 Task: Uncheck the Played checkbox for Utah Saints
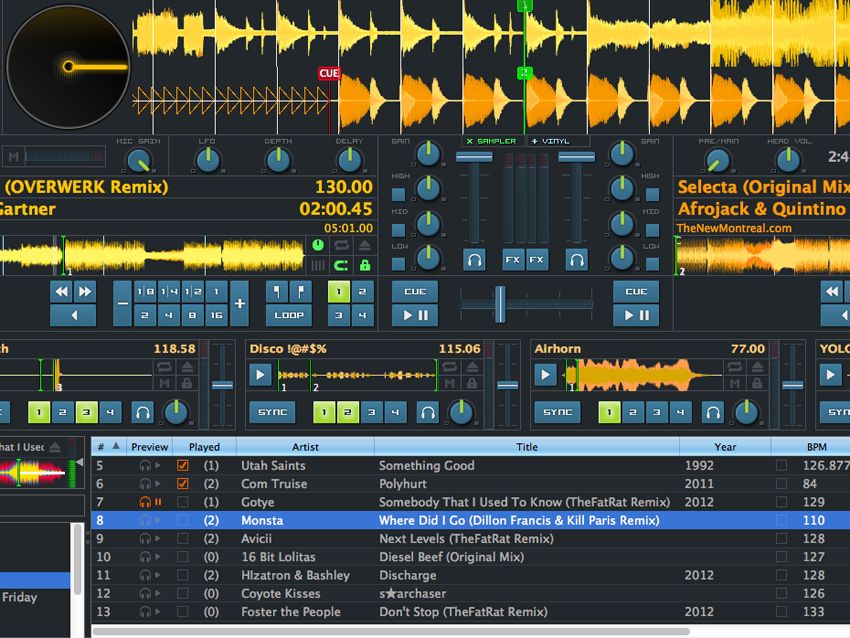(181, 465)
